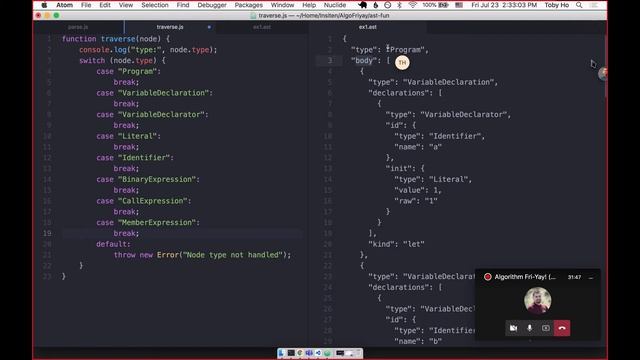The image size is (640, 360).
Task: Open the File menu
Action: [86, 5]
